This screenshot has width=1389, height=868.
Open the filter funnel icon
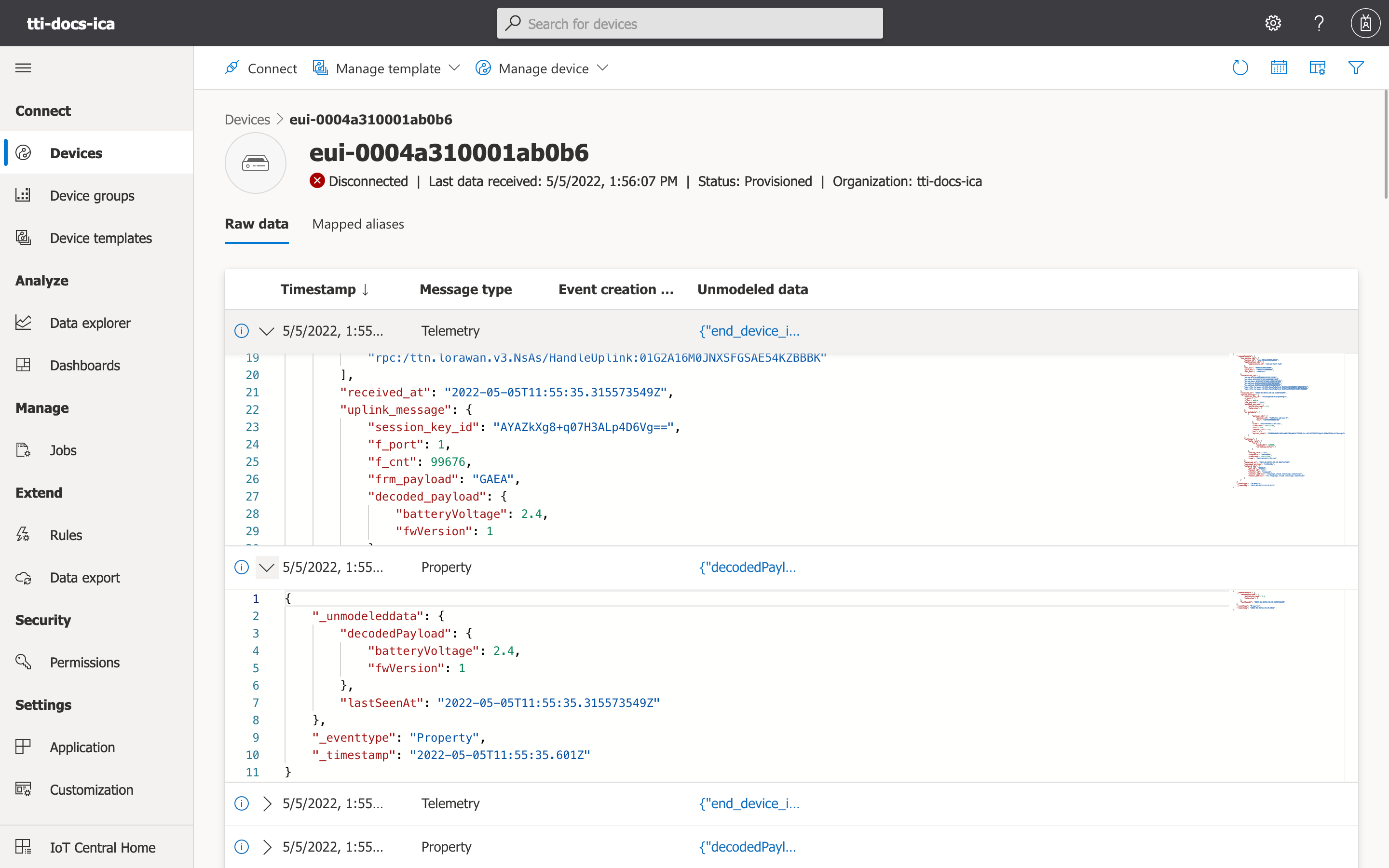click(x=1356, y=68)
